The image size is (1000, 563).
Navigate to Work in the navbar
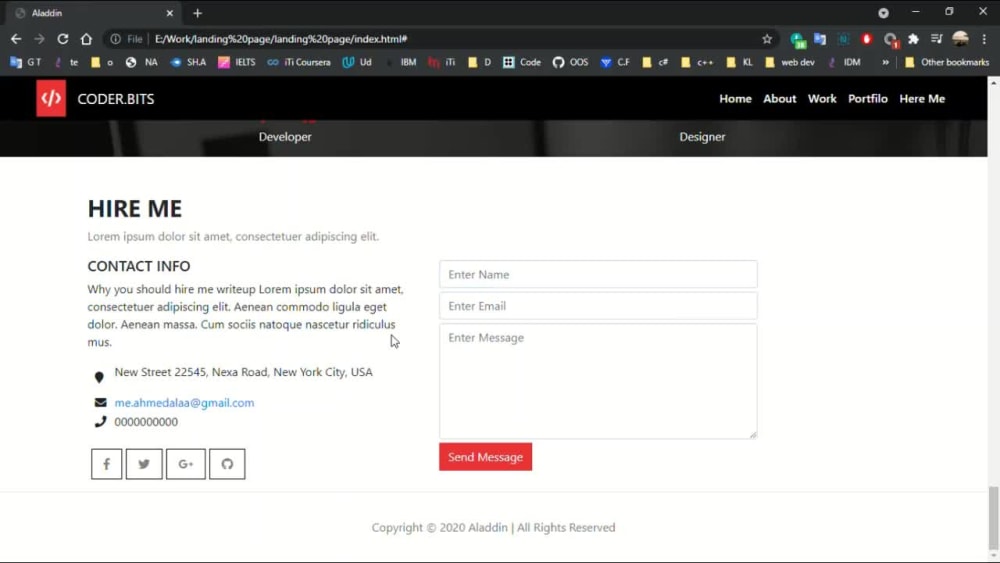(x=822, y=99)
